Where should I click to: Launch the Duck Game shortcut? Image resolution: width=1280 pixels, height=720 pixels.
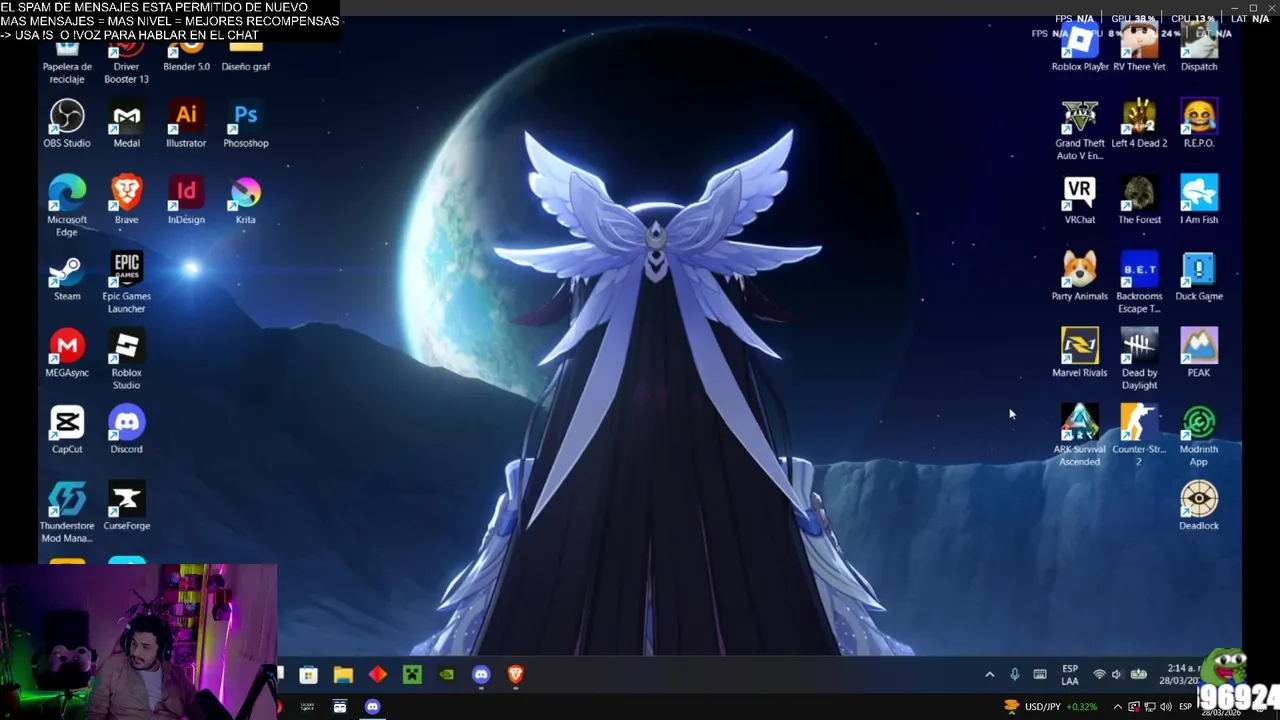click(x=1199, y=277)
